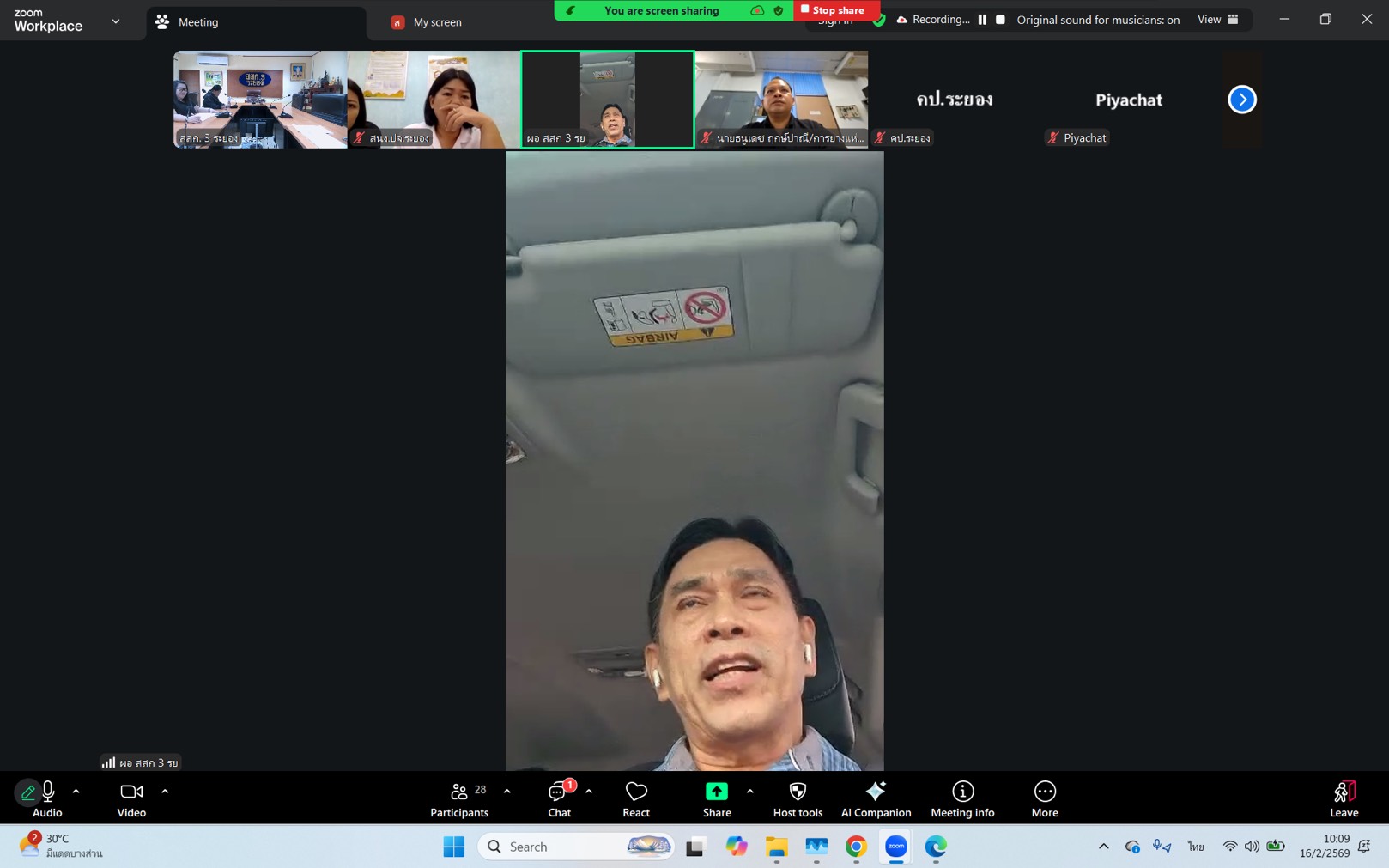Open the More options menu
Viewport: 1389px width, 868px height.
(x=1044, y=798)
